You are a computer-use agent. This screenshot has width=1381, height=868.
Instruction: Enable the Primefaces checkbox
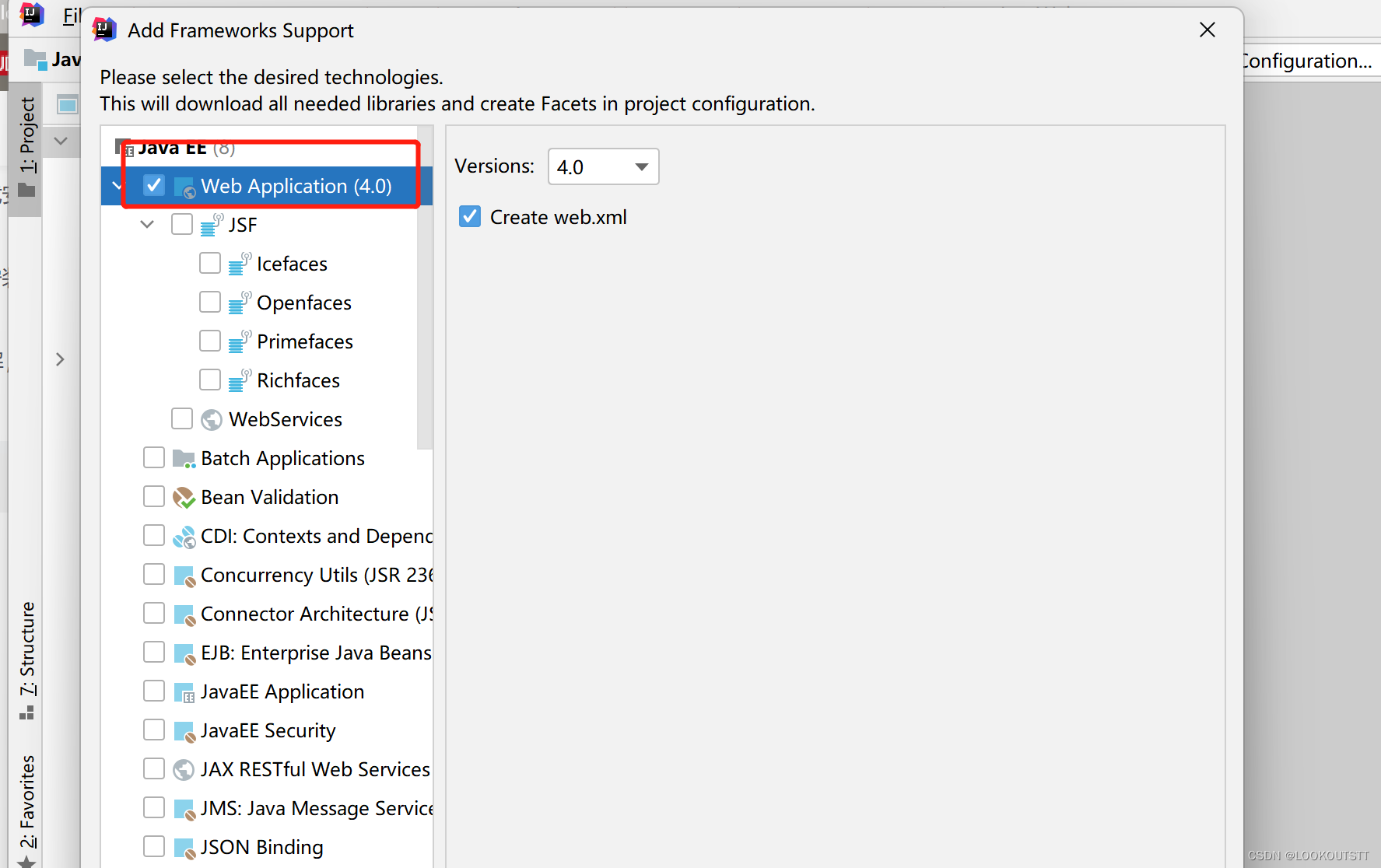pos(210,341)
